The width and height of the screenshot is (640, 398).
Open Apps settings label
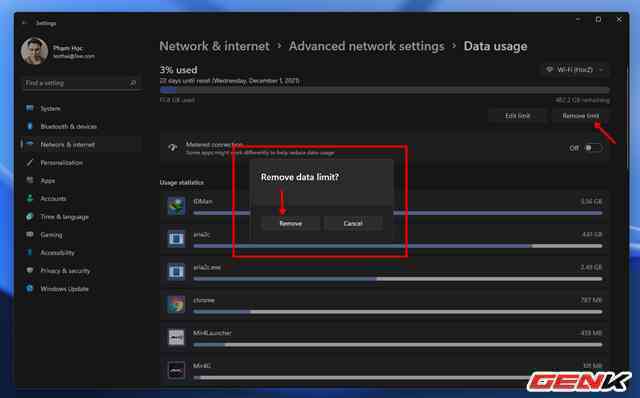point(47,180)
